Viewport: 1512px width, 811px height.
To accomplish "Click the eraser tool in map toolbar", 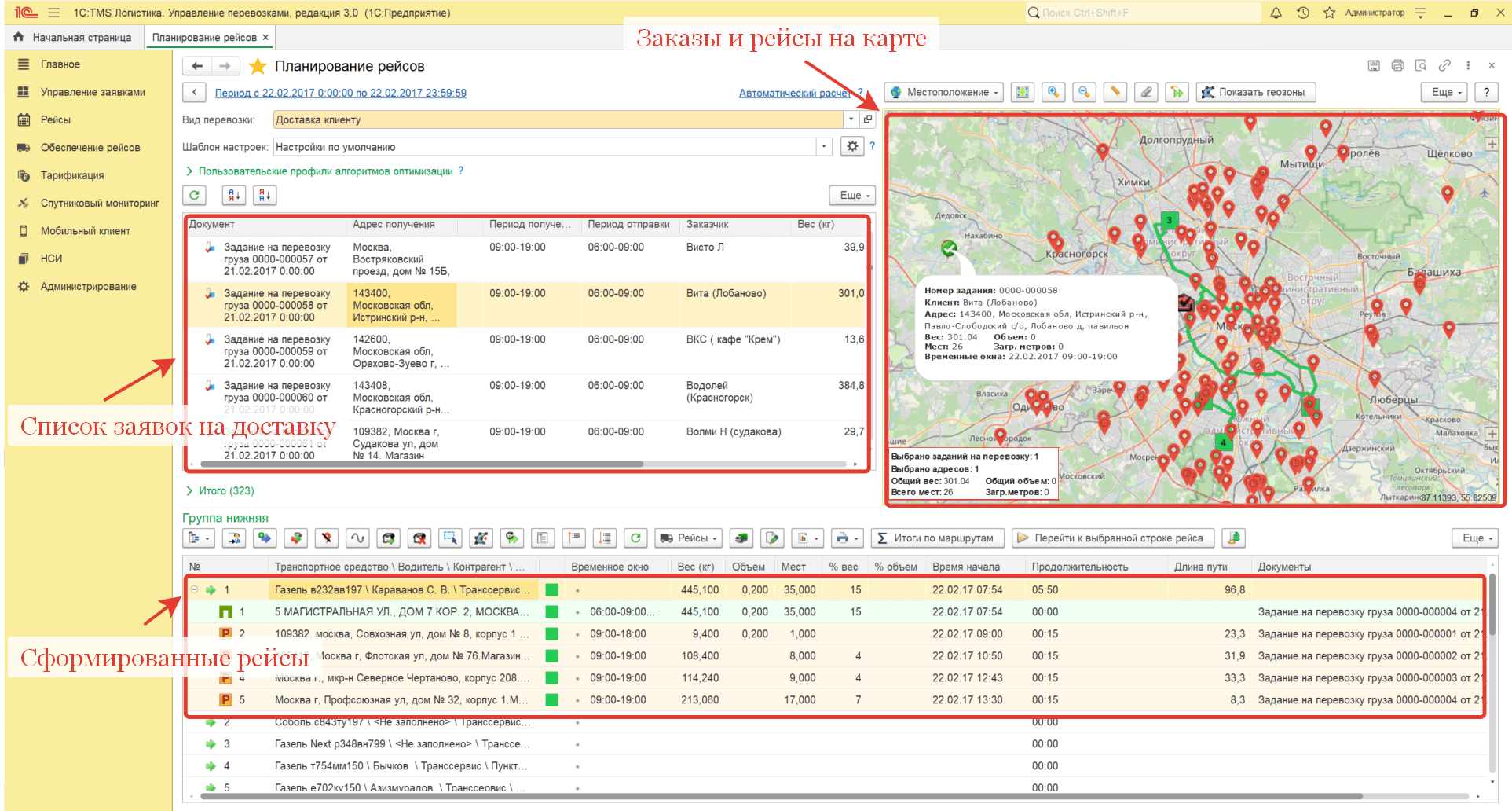I will [1146, 93].
